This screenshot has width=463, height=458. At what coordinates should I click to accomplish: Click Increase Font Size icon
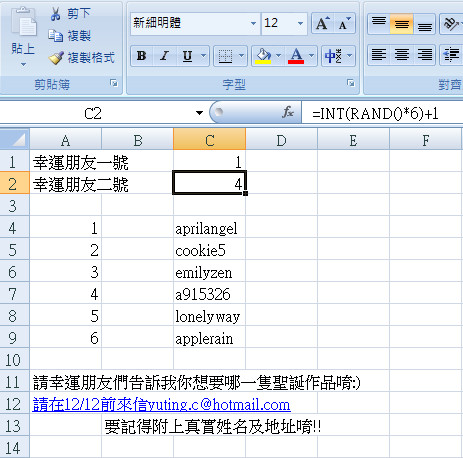(x=323, y=23)
